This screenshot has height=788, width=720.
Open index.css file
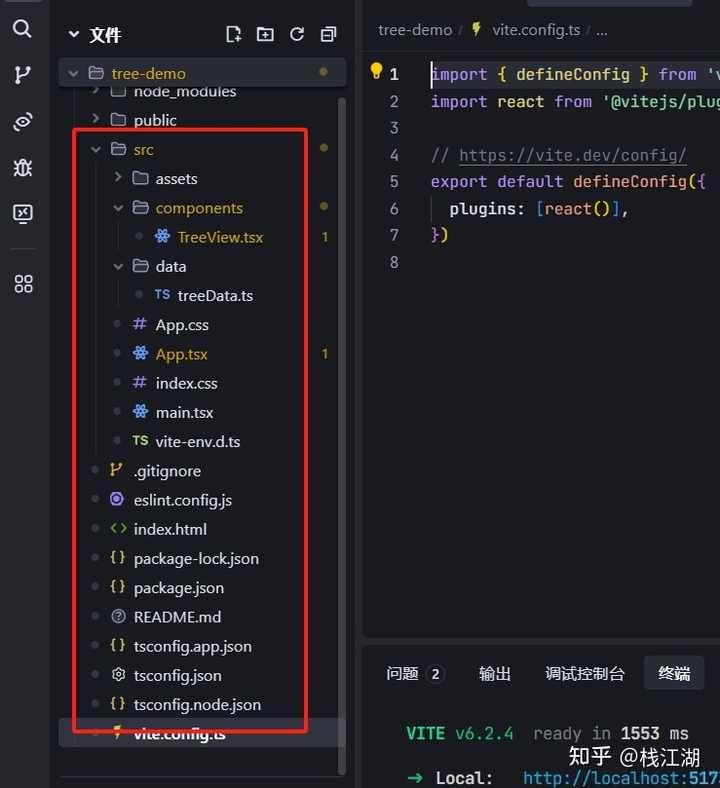point(186,383)
